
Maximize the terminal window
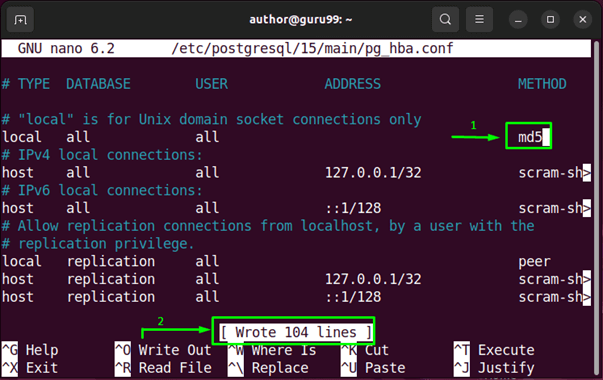(550, 20)
